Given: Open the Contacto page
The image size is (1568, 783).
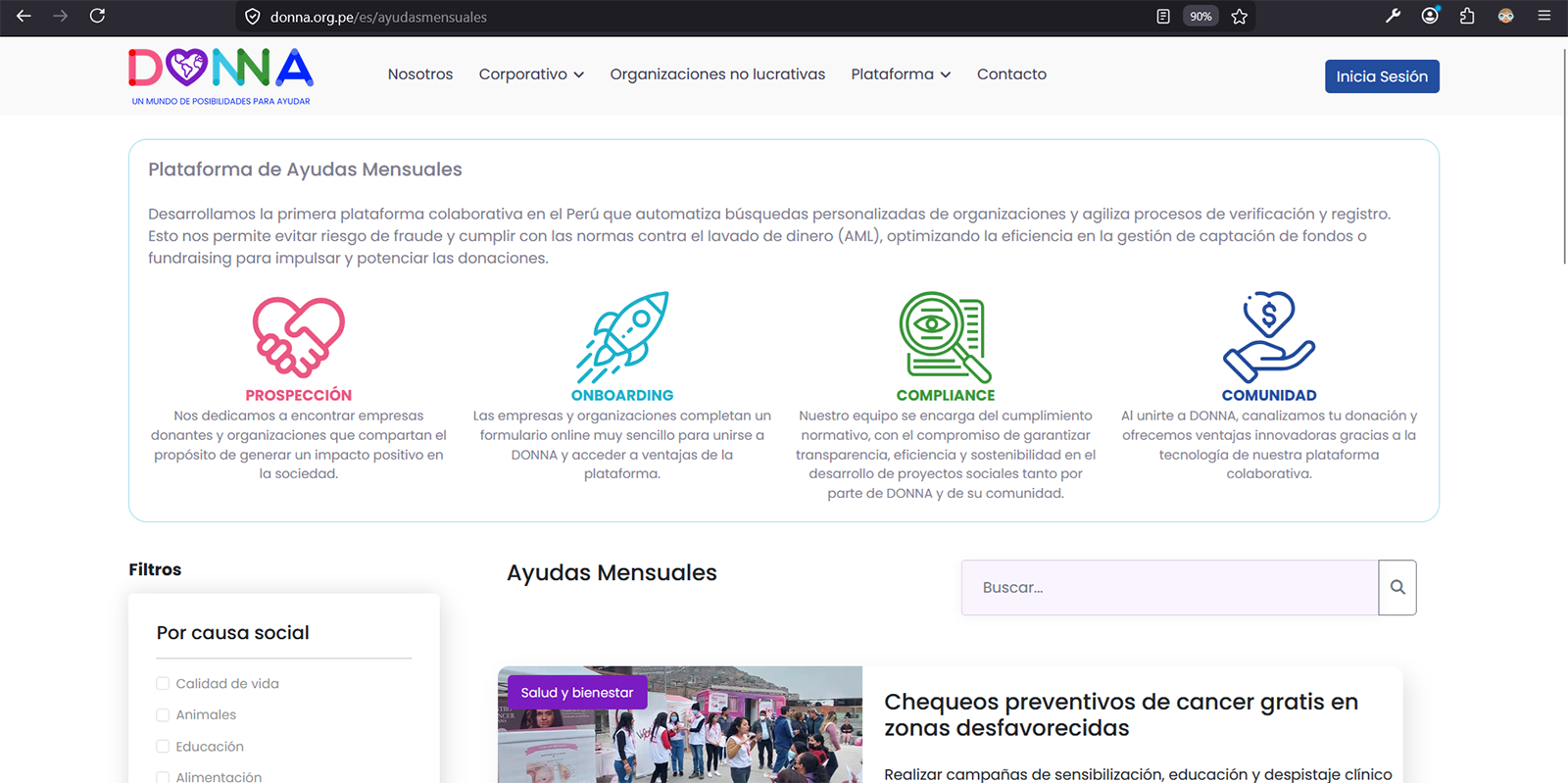Looking at the screenshot, I should pos(1011,74).
